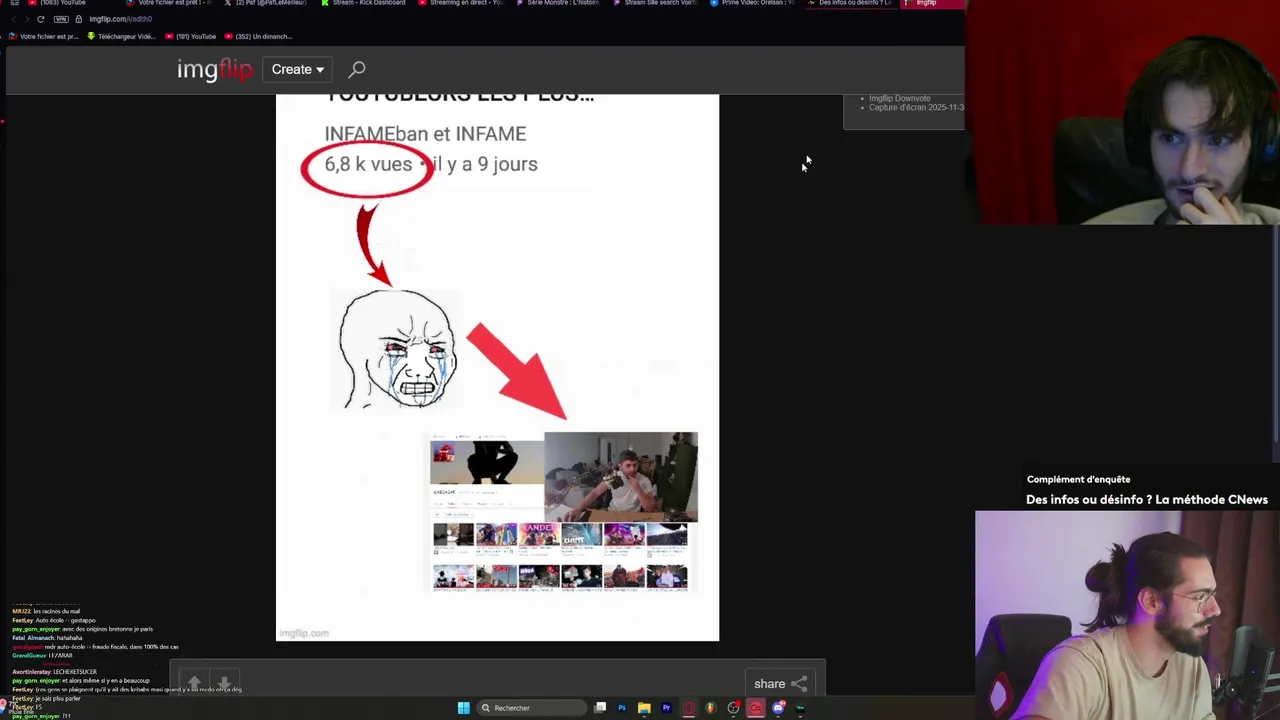Switch to the Prime Video: Orelsan tab
The height and width of the screenshot is (720, 1280).
[753, 3]
